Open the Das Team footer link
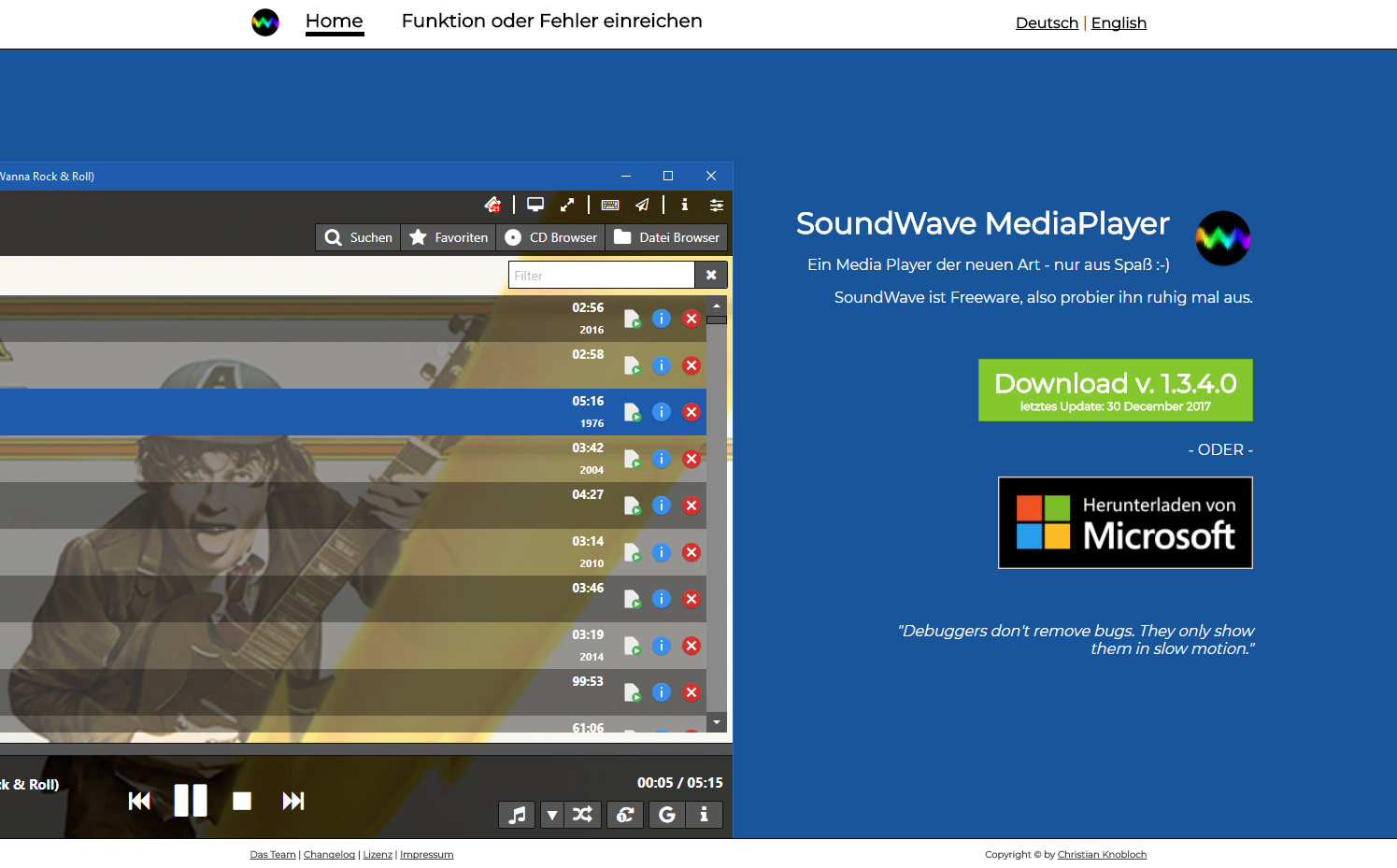 (x=273, y=855)
